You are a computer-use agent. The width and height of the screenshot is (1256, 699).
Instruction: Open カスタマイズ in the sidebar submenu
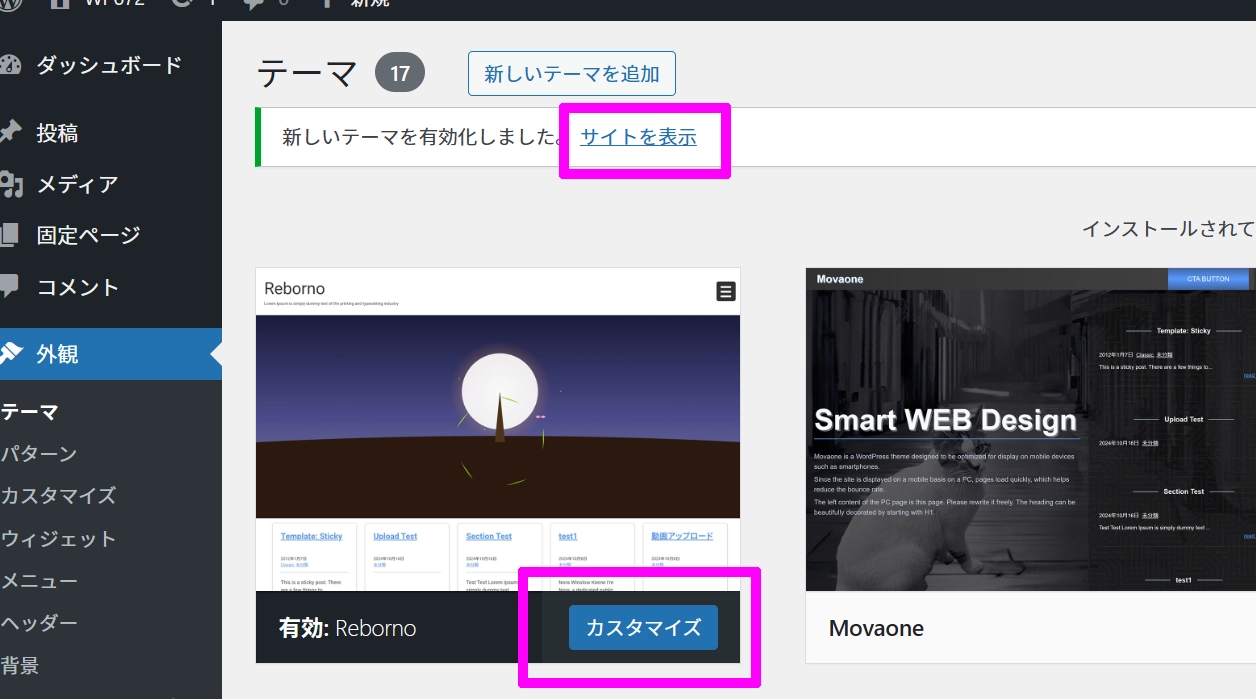click(58, 496)
